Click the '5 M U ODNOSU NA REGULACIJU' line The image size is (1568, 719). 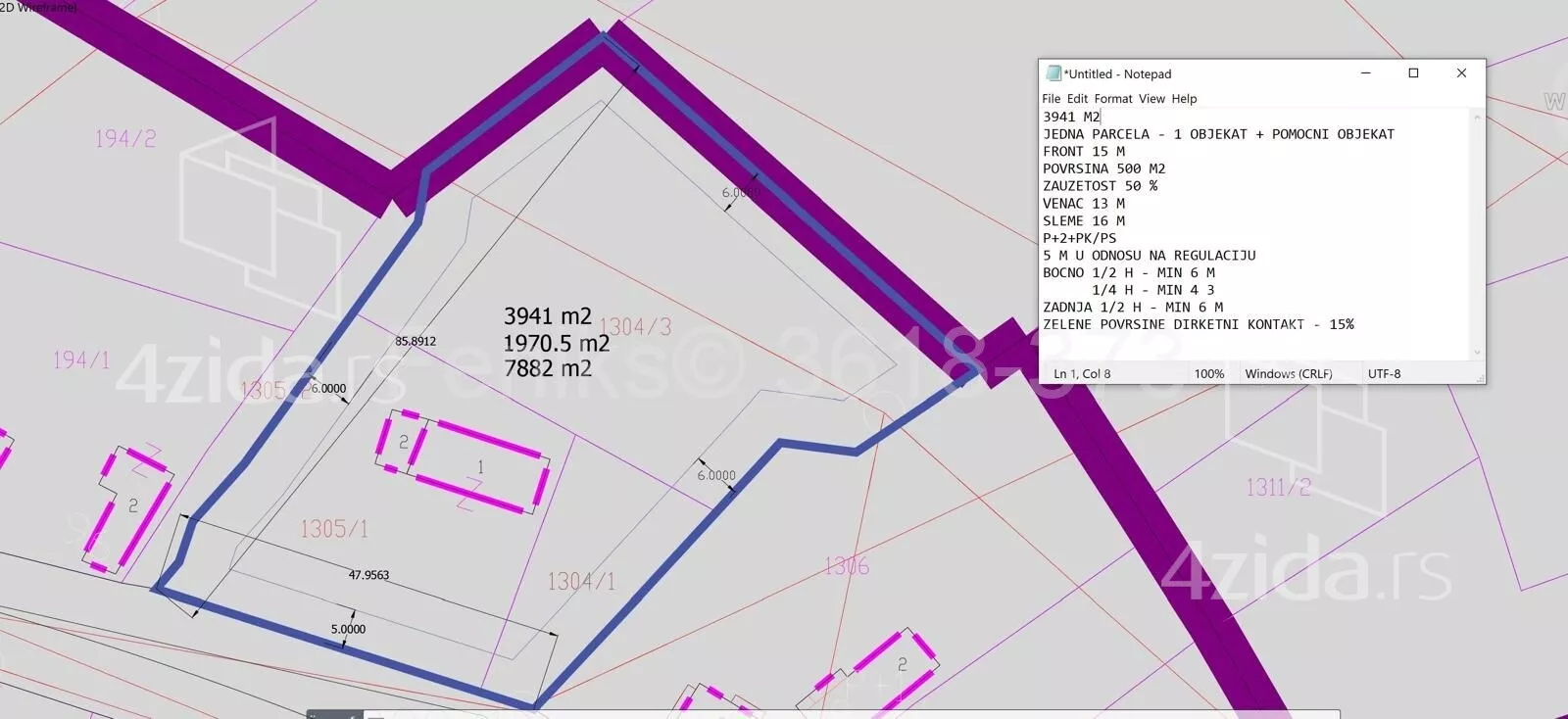click(x=1150, y=256)
